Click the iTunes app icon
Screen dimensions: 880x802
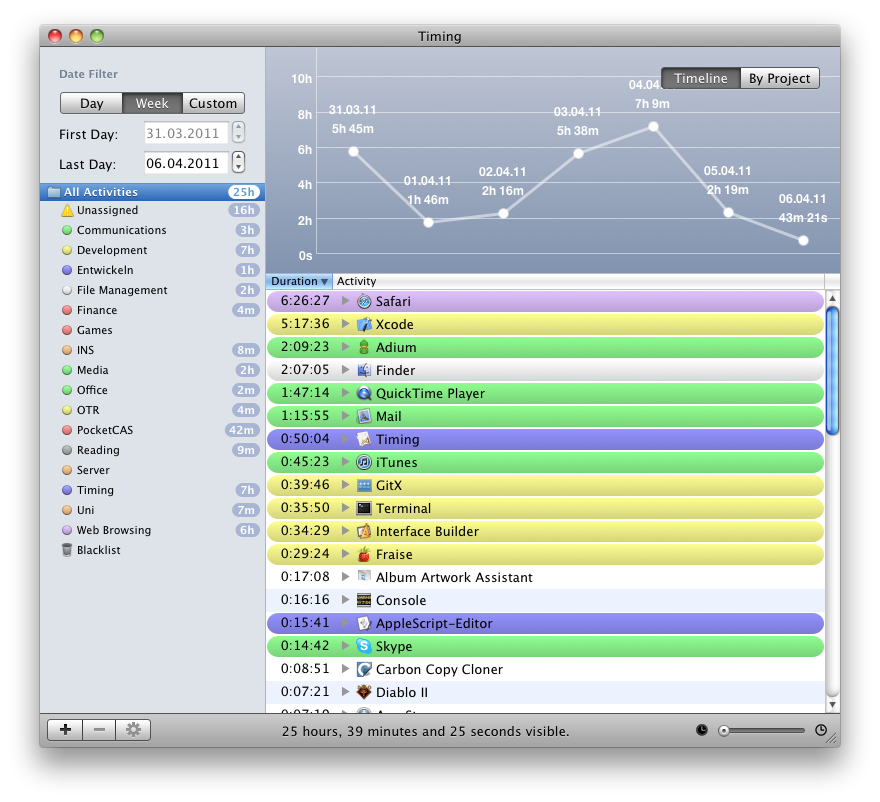364,462
